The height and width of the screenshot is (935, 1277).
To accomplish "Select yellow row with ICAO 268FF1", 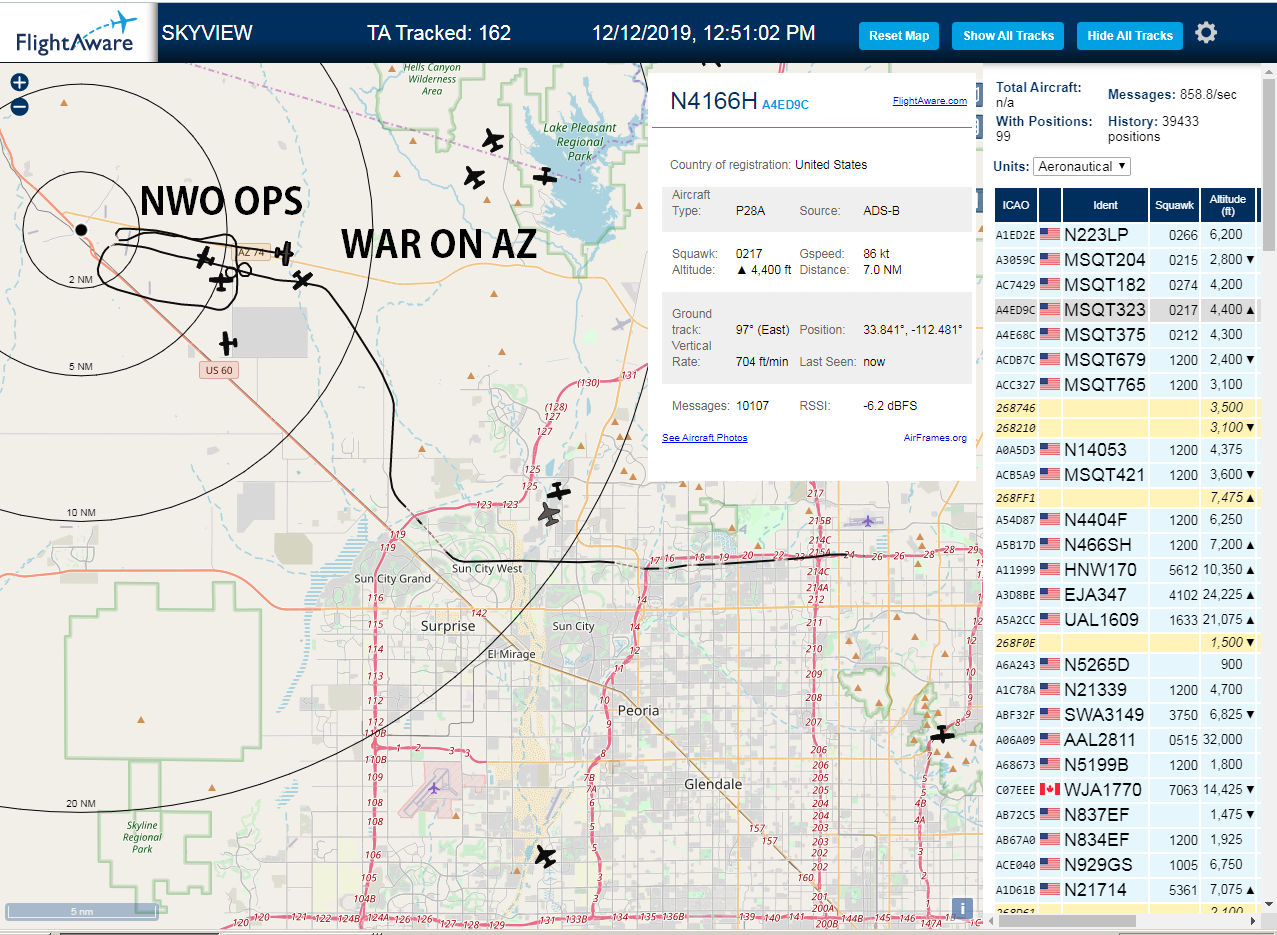I will [x=1127, y=498].
